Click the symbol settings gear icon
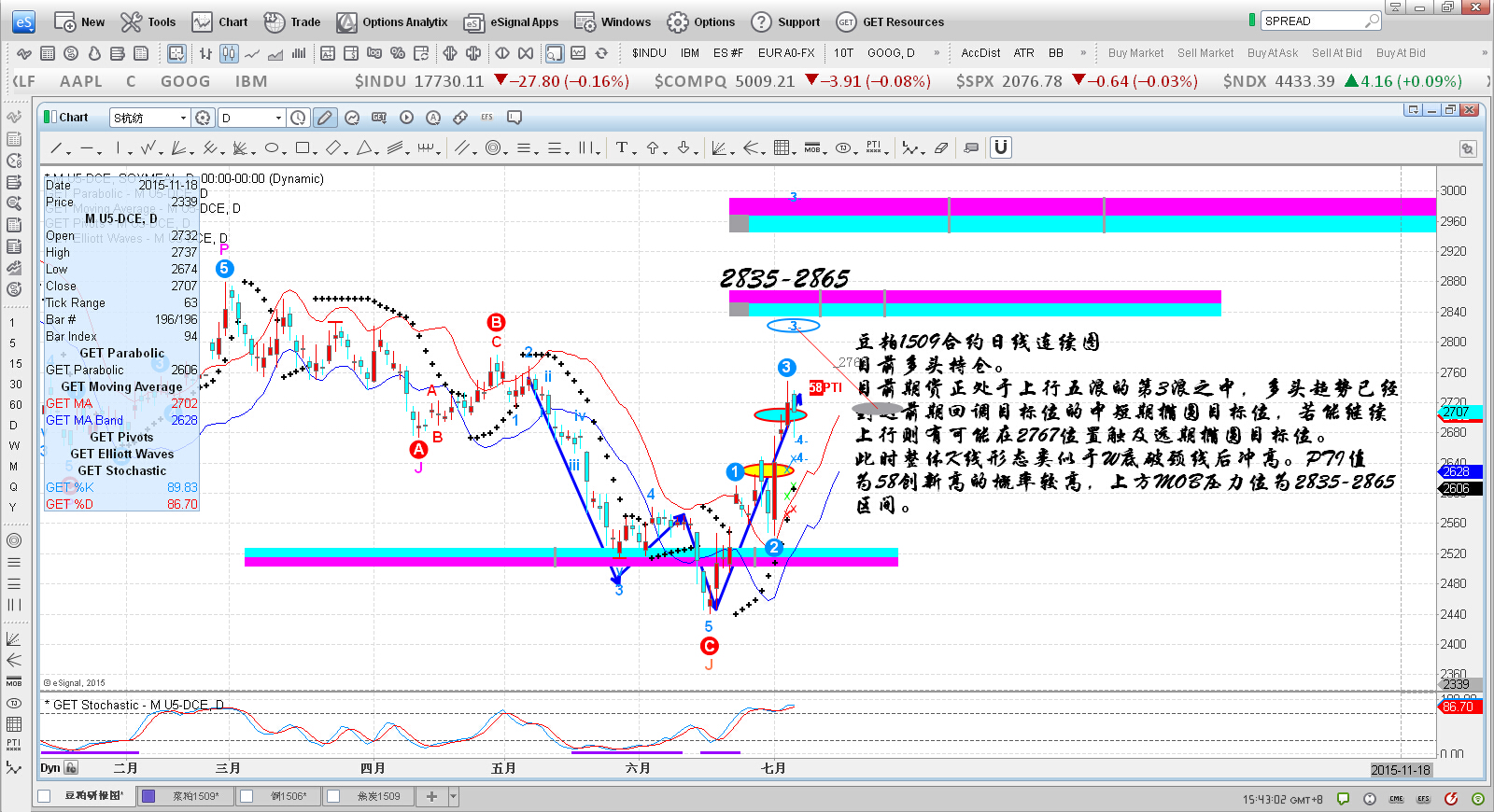 tap(204, 118)
